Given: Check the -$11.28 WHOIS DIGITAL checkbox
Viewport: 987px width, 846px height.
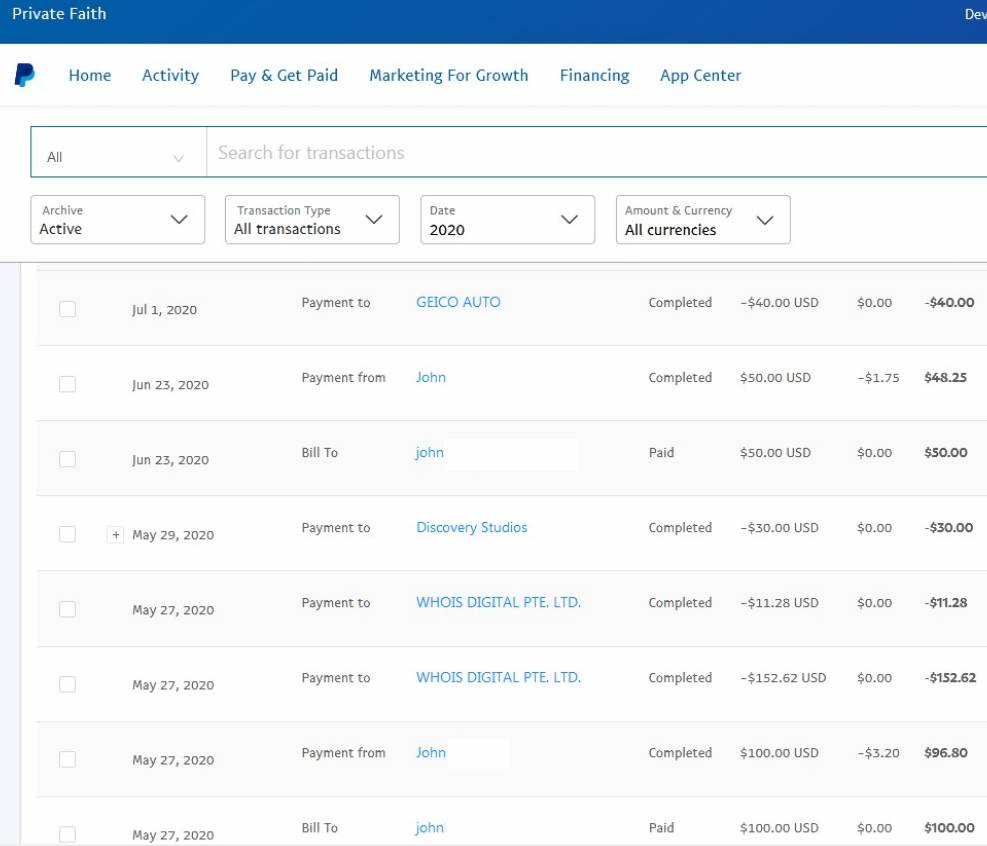Looking at the screenshot, I should click(x=67, y=609).
